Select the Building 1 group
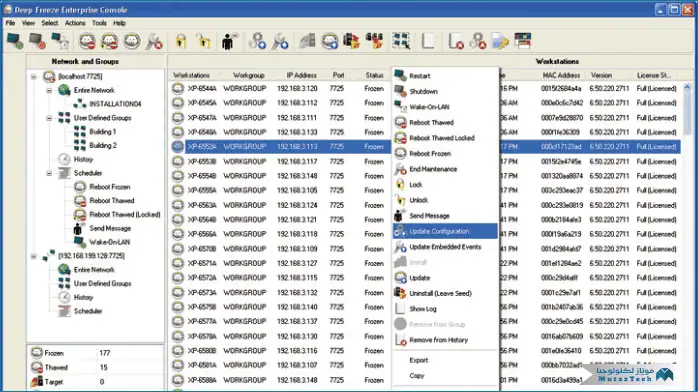Screen dimensions: 698x392 [x=102, y=132]
